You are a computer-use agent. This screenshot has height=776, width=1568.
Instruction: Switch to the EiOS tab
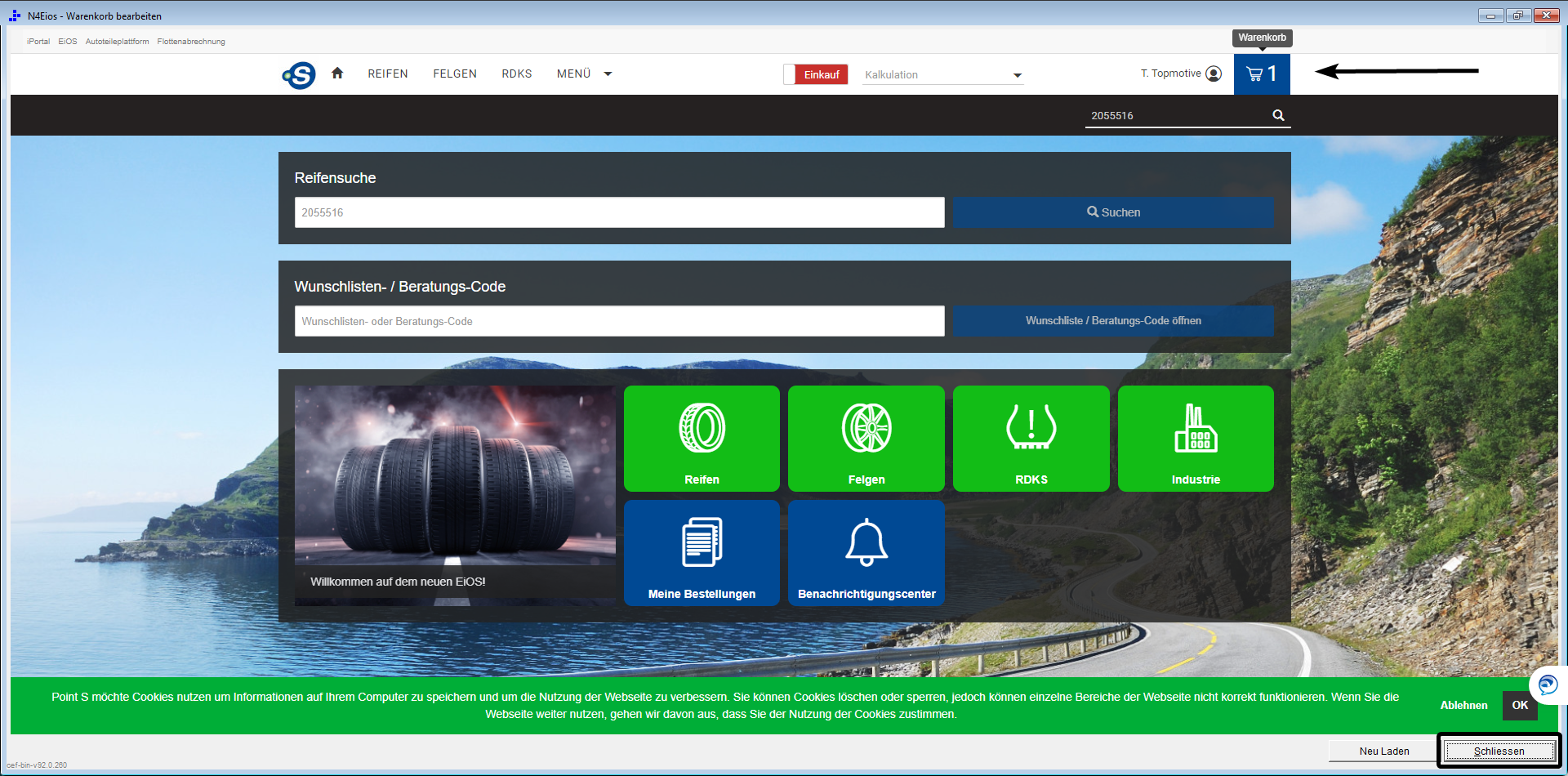(x=68, y=42)
